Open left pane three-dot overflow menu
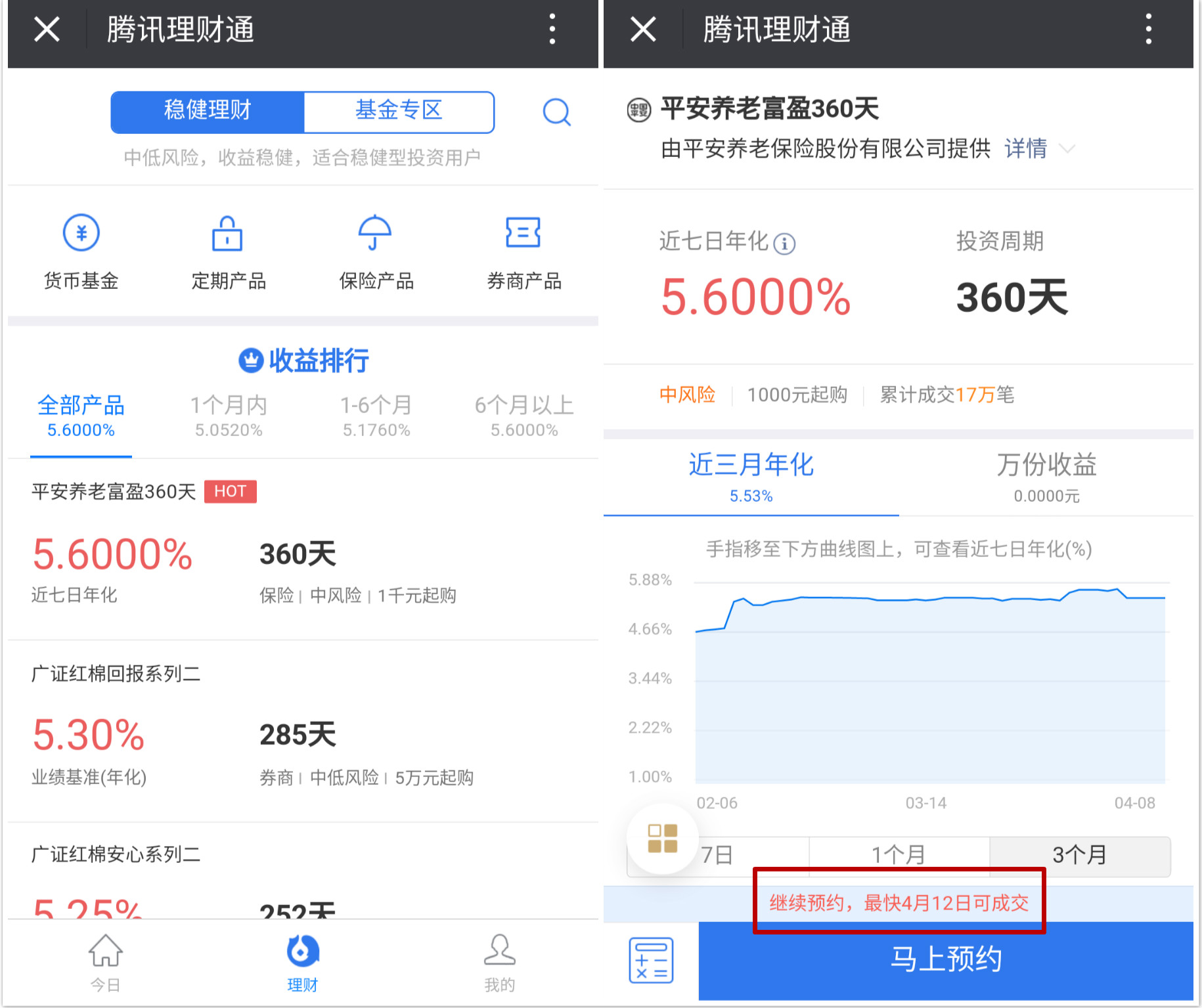The width and height of the screenshot is (1202, 1008). coord(552,30)
